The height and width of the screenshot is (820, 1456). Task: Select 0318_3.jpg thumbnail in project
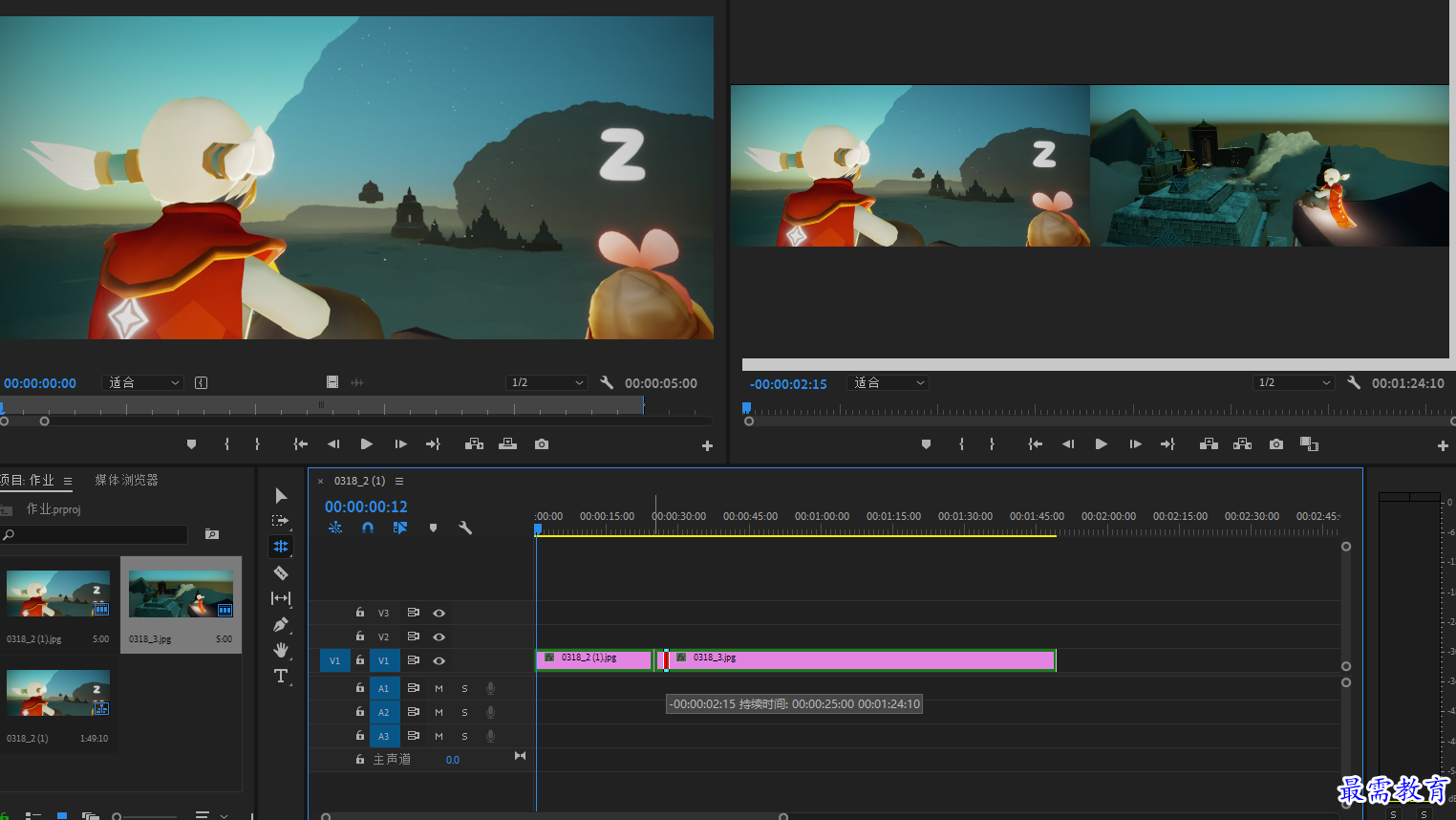coord(181,593)
